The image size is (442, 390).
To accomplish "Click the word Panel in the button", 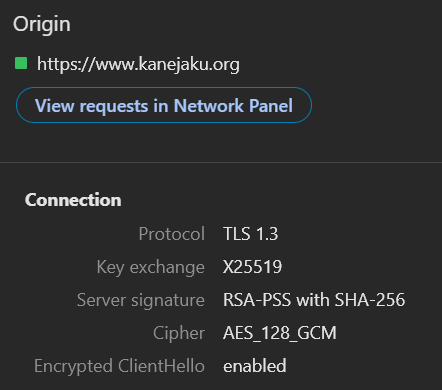I will click(271, 106).
